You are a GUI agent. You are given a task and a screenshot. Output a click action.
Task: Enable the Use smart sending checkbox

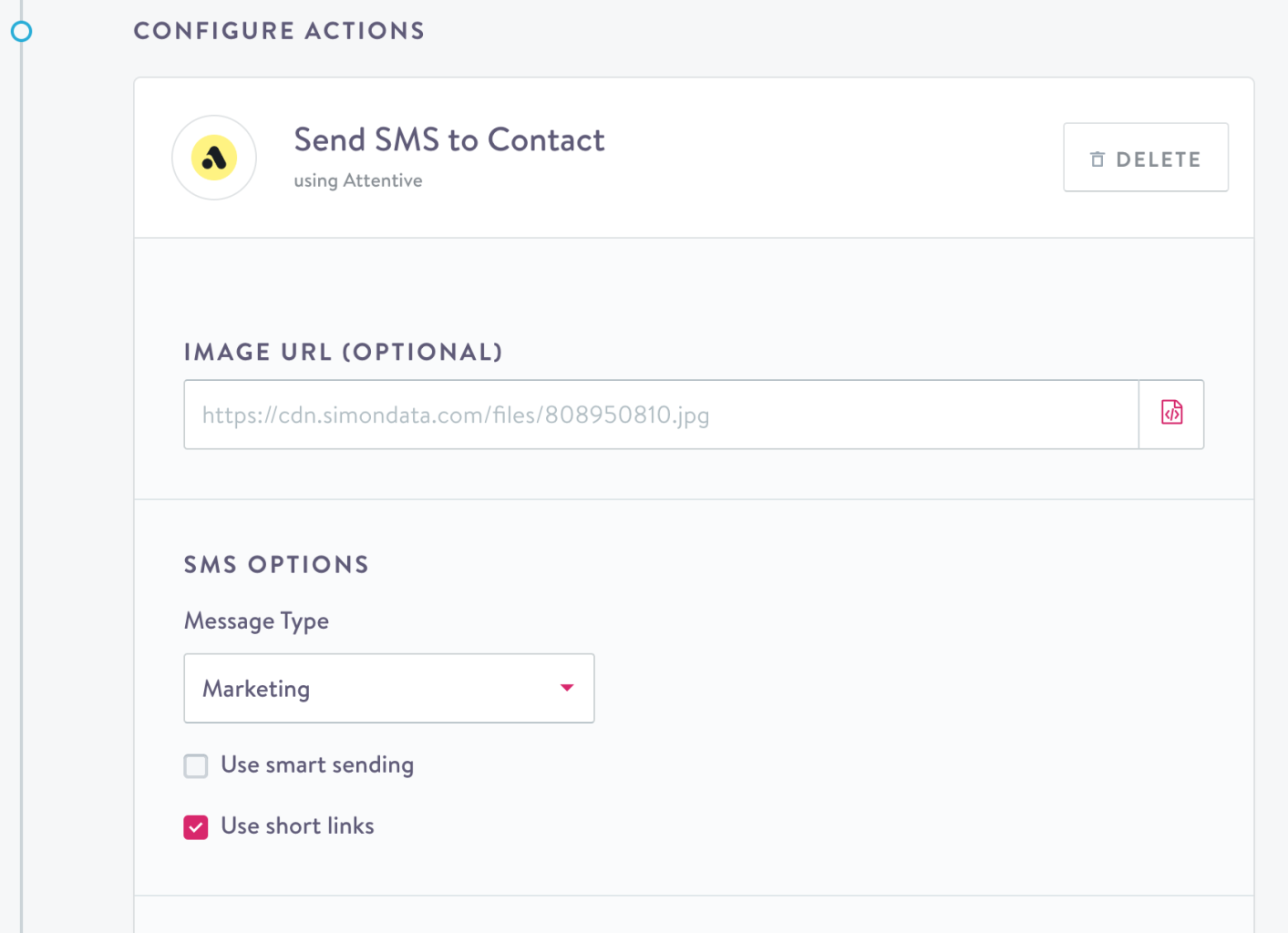196,765
